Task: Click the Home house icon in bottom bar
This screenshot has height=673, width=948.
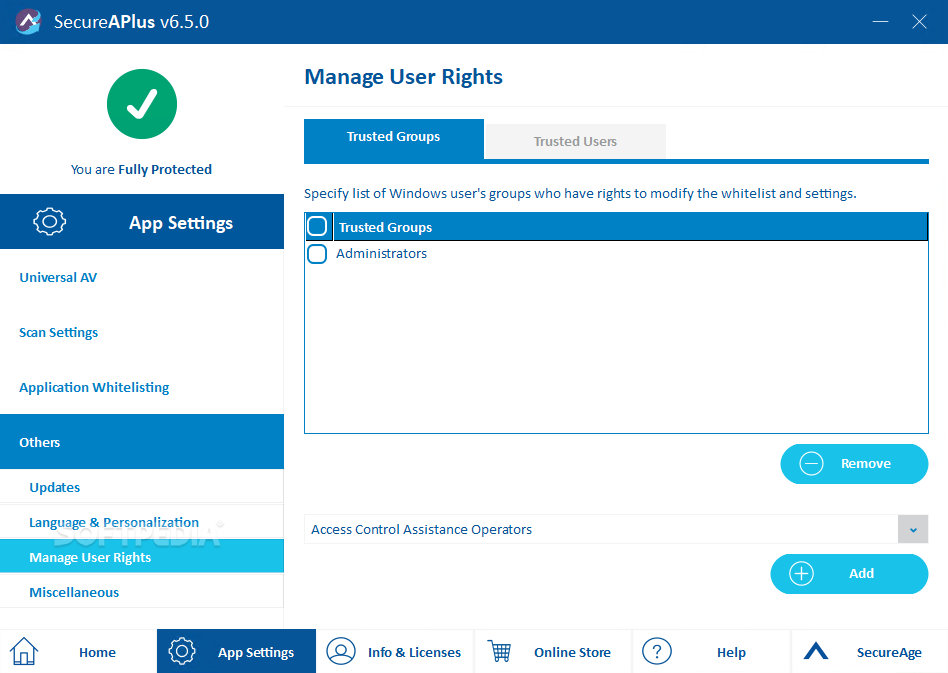Action: click(24, 651)
